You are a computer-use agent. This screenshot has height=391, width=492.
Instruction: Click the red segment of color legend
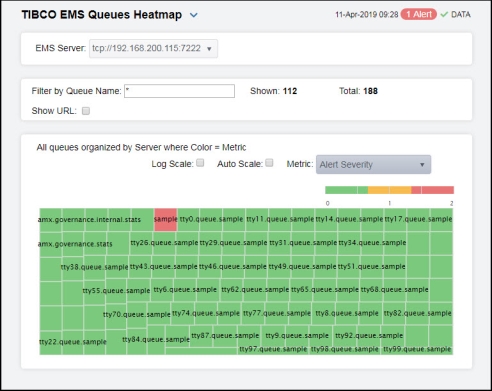tap(432, 190)
